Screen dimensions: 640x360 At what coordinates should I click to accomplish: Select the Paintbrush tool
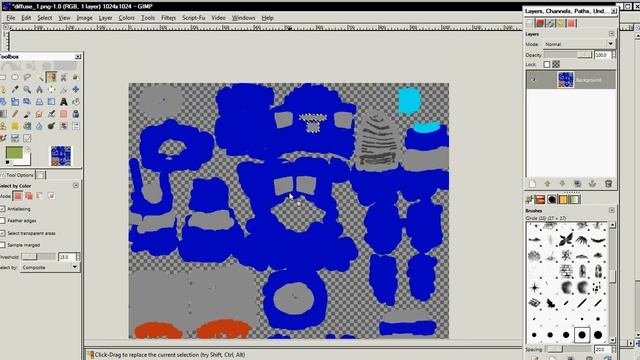pos(27,114)
